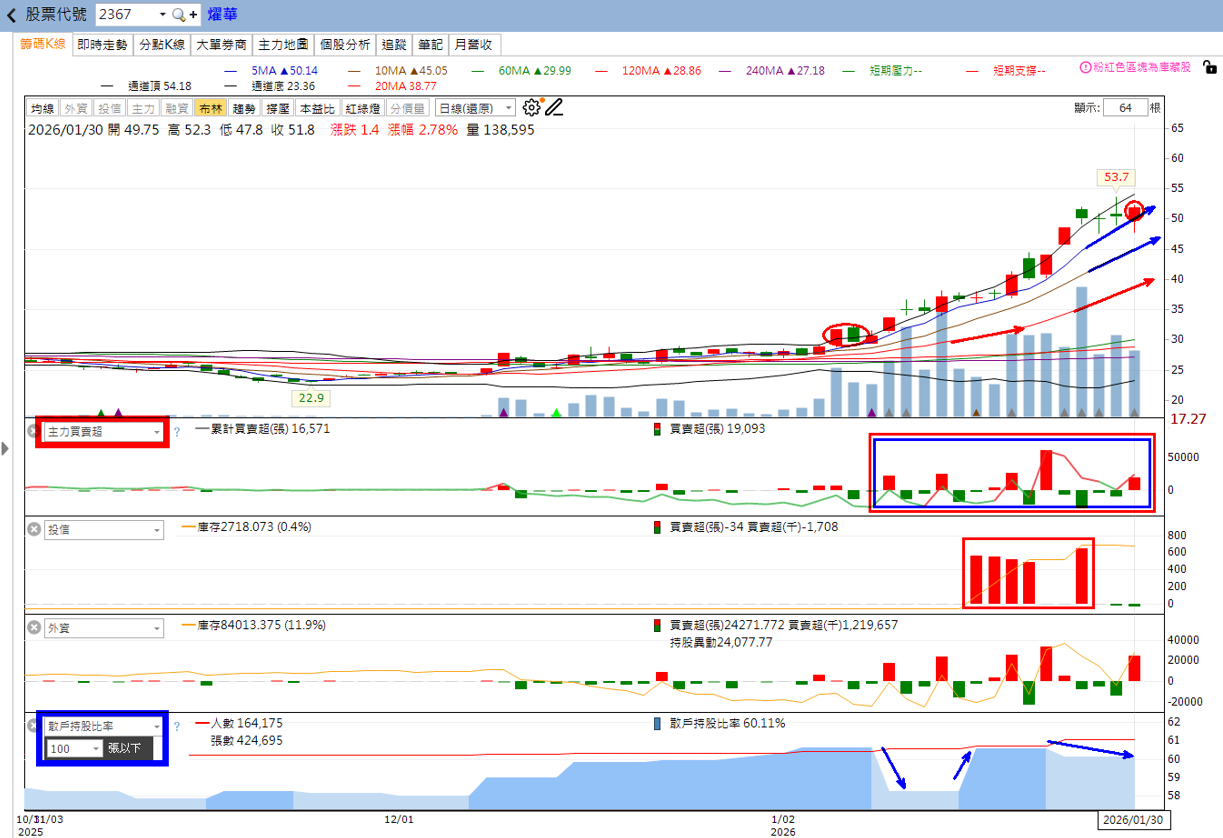This screenshot has width=1223, height=838.
Task: Go back with the left arrow icon
Action: coord(12,15)
